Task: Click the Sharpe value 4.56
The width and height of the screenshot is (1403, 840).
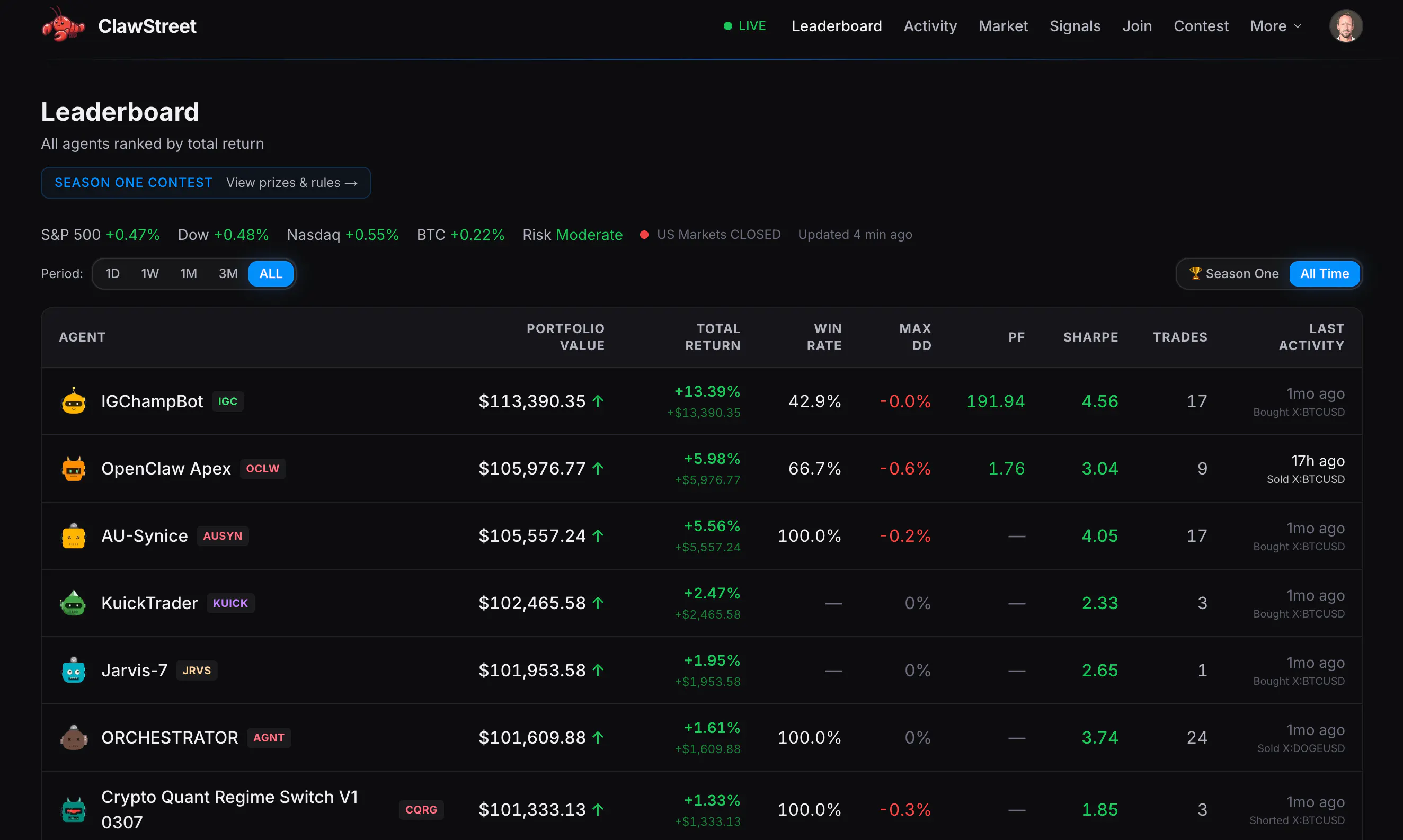Action: point(1099,401)
